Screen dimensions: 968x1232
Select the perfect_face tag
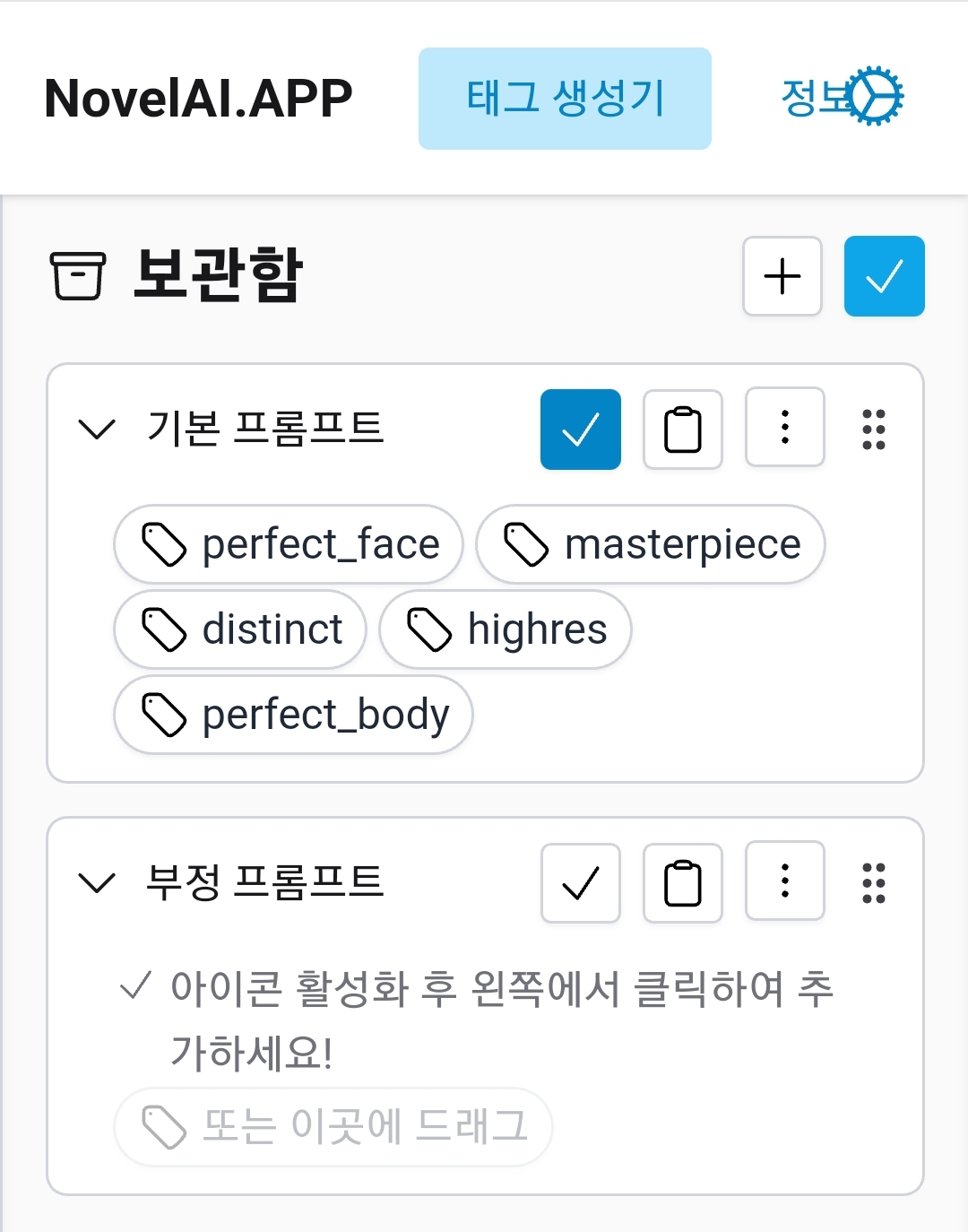[x=289, y=544]
